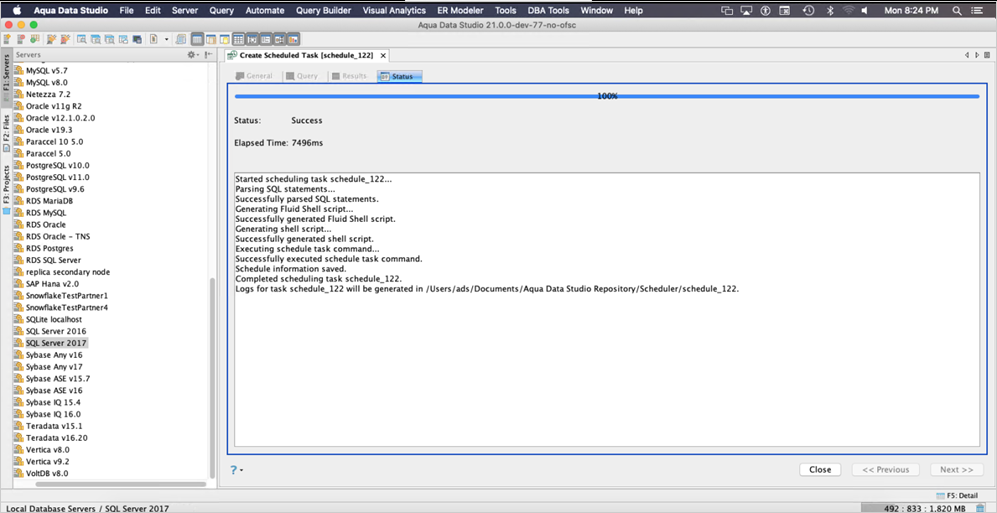Click the stacked windows toolbar icon

181,39
